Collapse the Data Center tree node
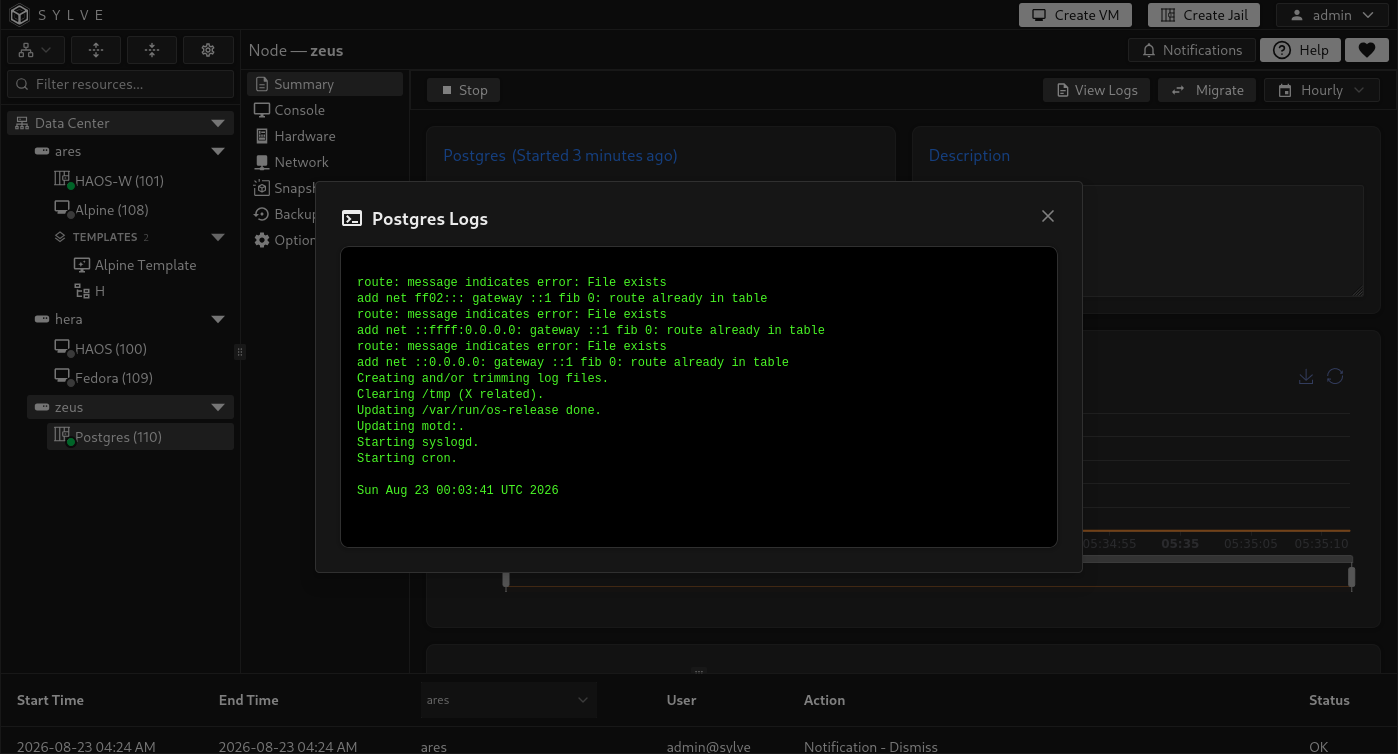1398x754 pixels. pos(218,123)
